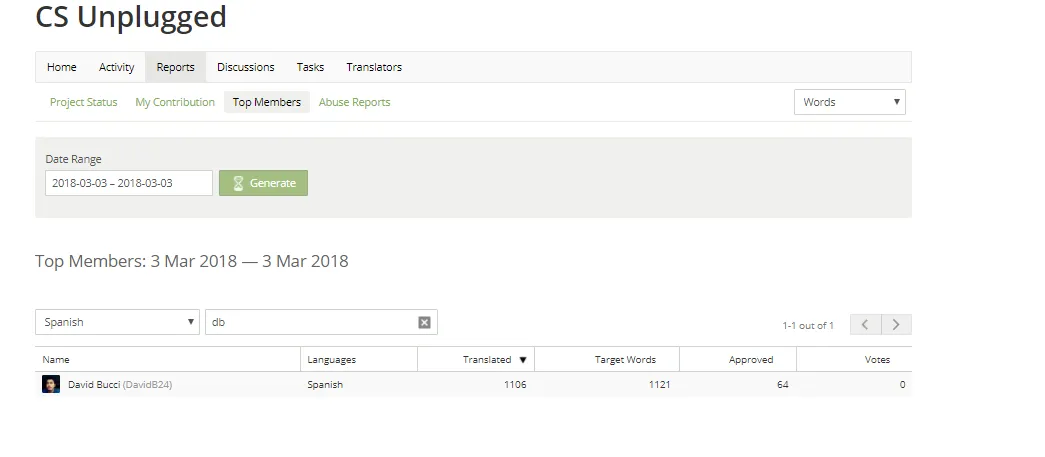Go to the previous page of results
Viewport: 1045px width, 457px height.
(865, 324)
